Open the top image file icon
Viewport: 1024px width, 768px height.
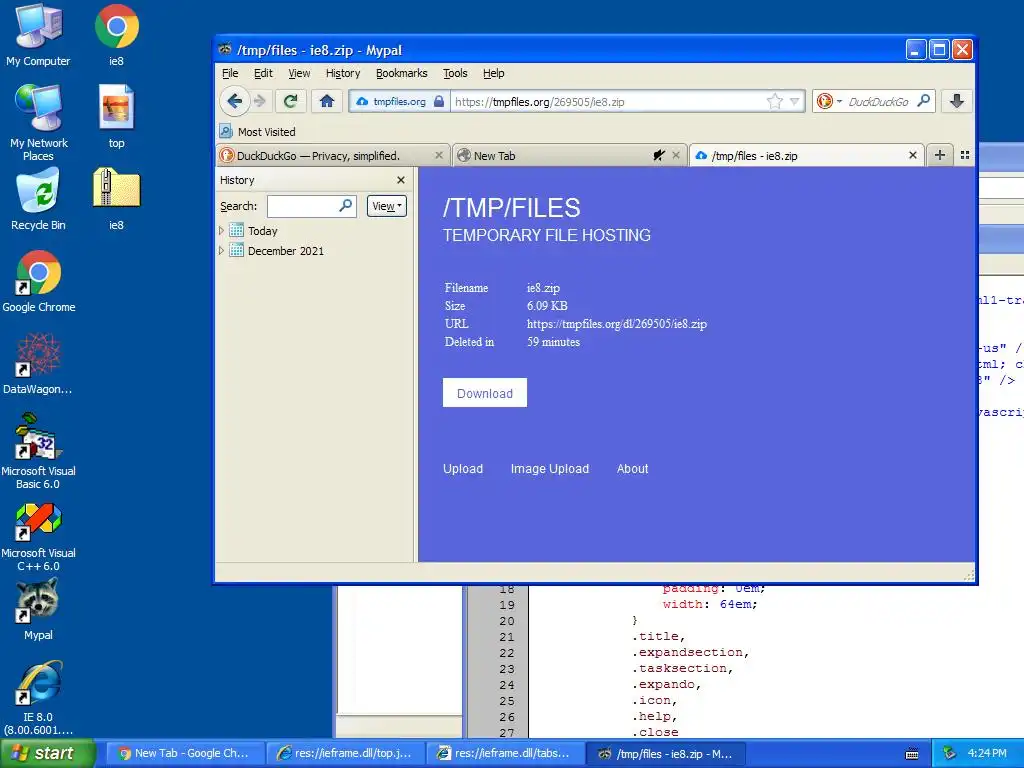(x=116, y=118)
